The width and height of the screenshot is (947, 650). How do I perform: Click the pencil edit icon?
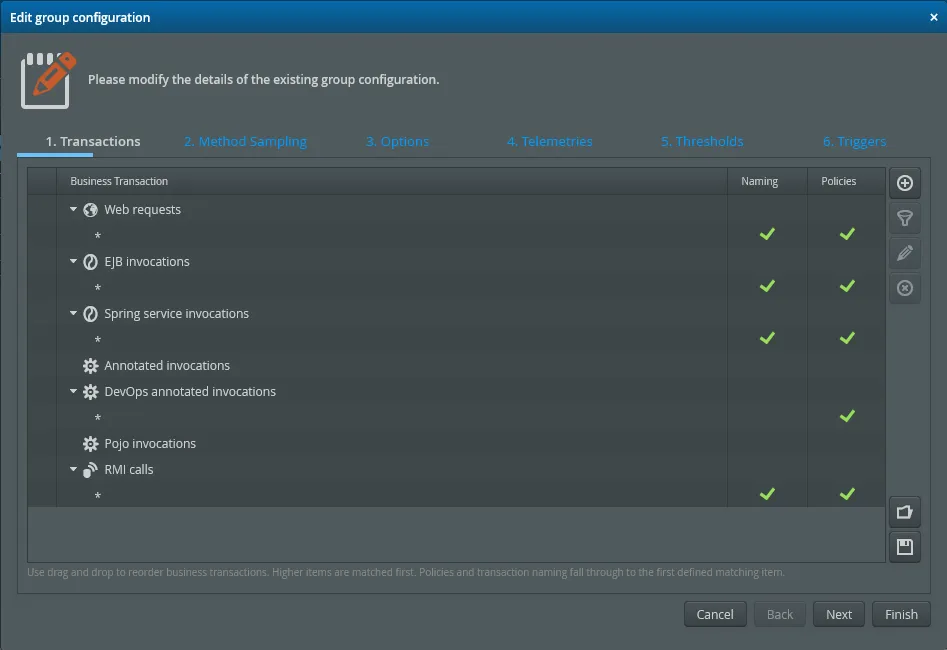coord(904,253)
